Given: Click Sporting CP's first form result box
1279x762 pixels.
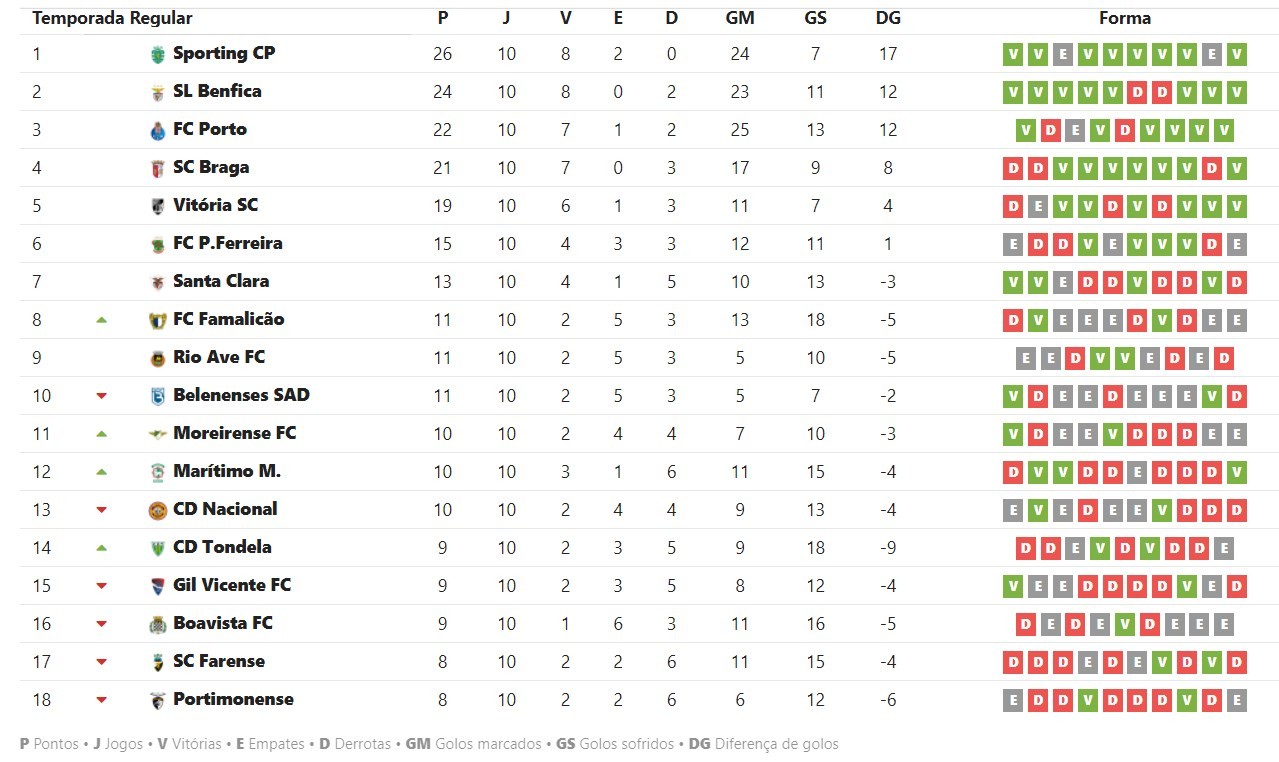Looking at the screenshot, I should point(1013,54).
